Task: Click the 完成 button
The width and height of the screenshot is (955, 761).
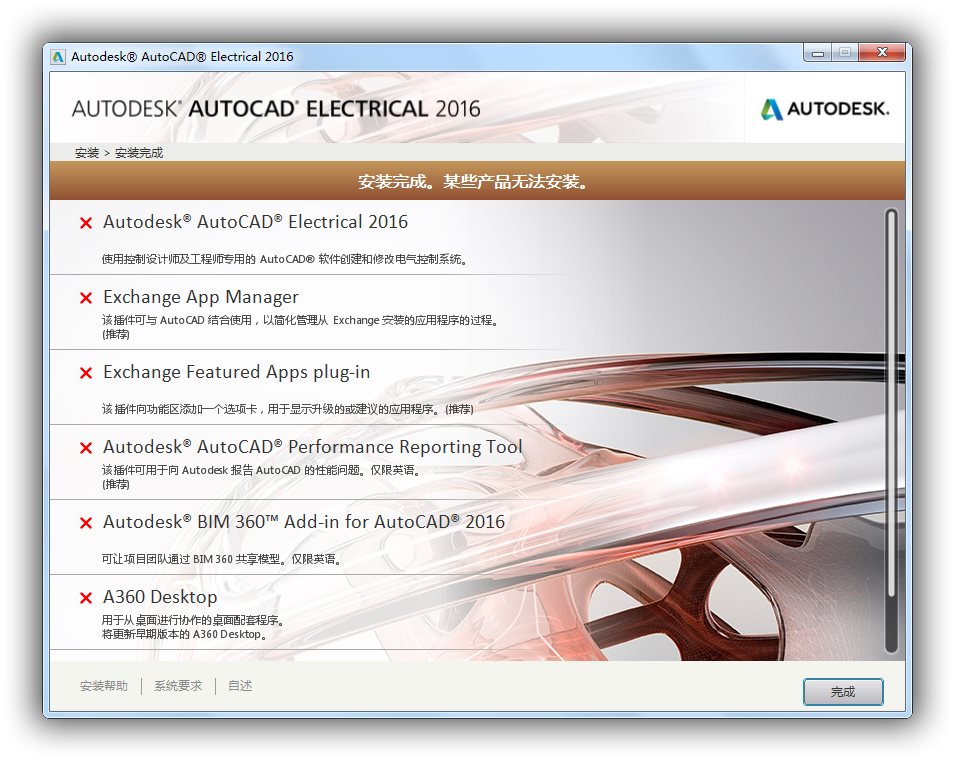Action: 843,692
